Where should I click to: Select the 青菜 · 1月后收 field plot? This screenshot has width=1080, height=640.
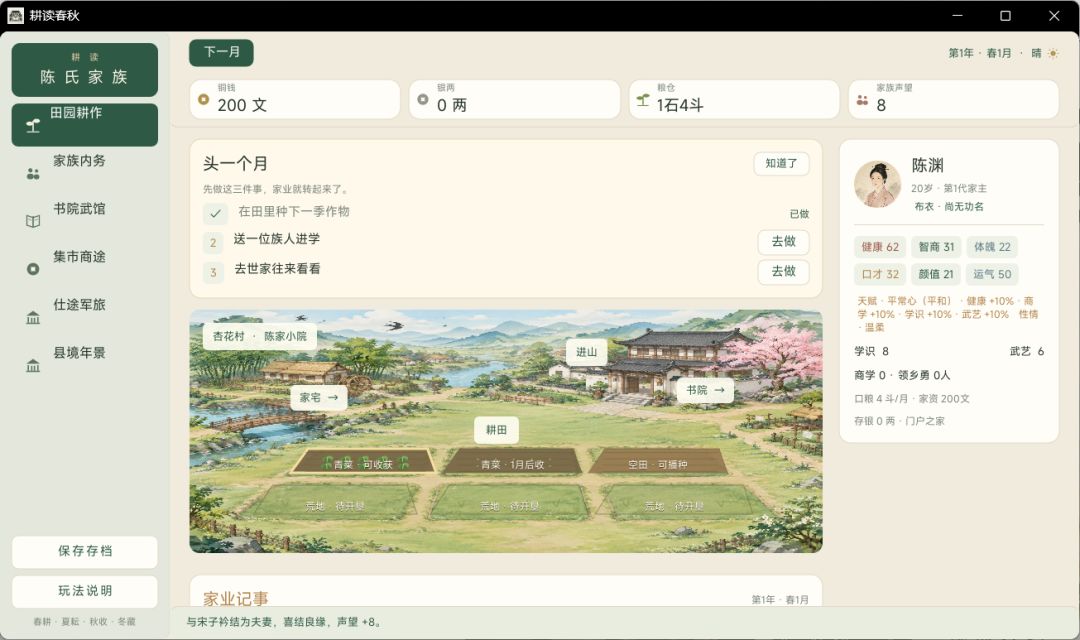(x=512, y=462)
